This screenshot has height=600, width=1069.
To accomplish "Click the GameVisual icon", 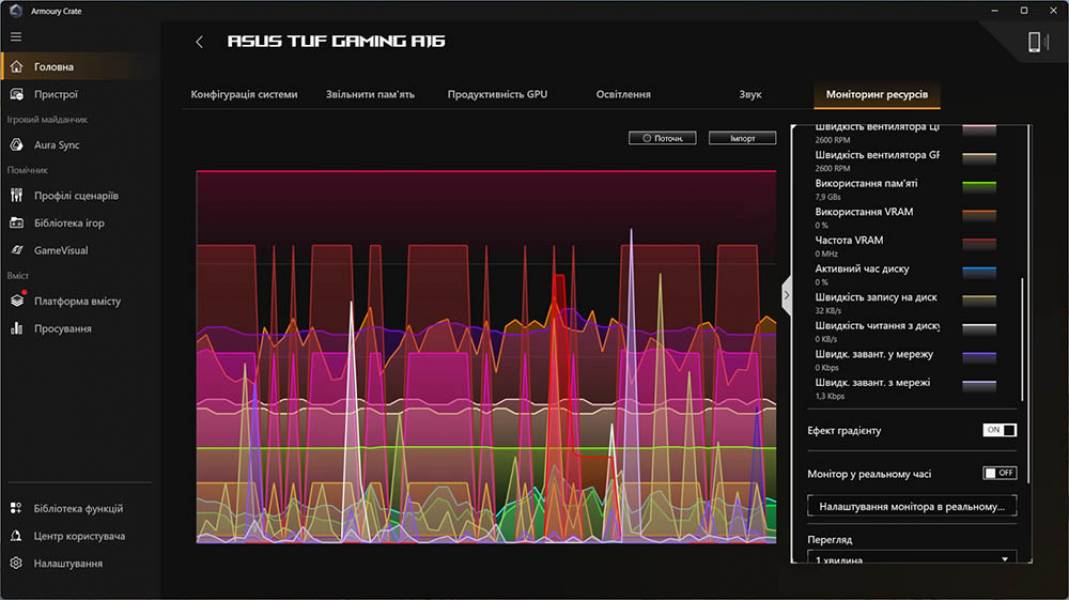I will pos(17,250).
